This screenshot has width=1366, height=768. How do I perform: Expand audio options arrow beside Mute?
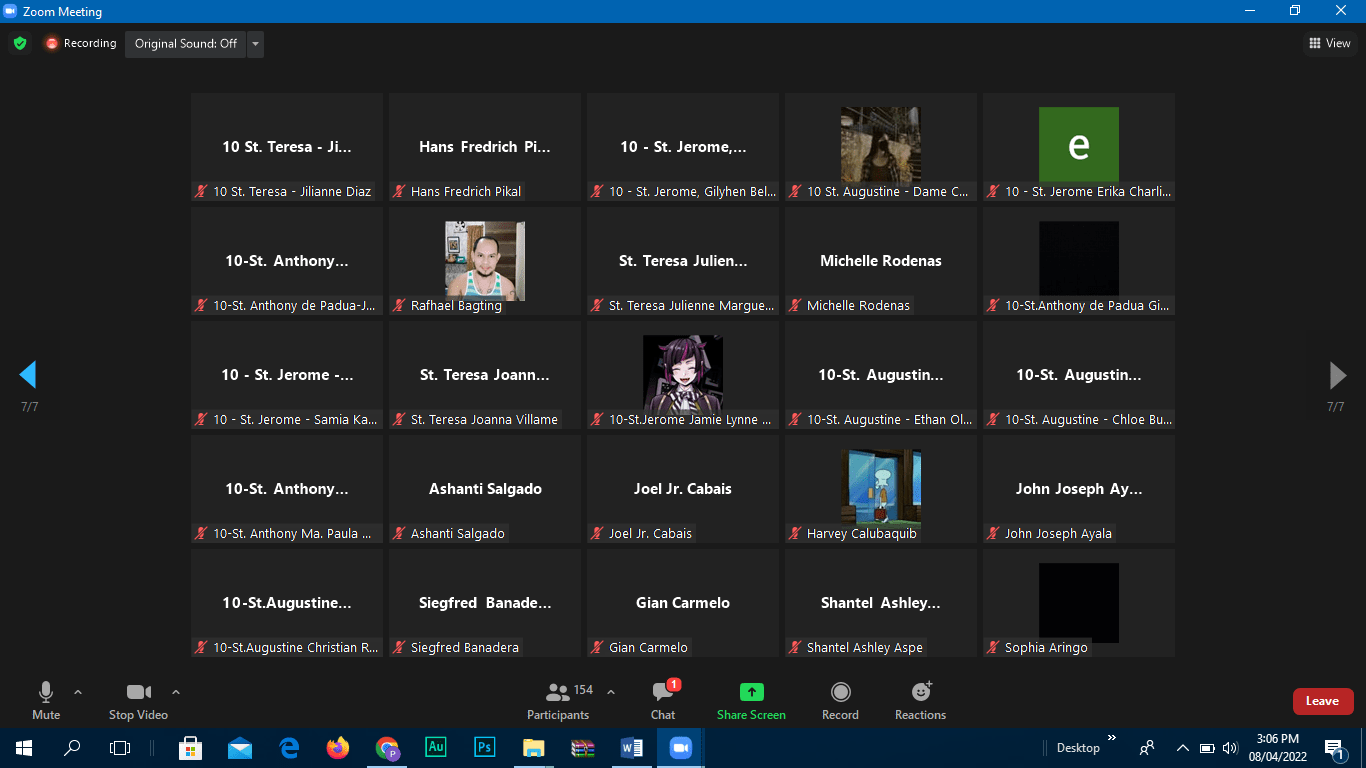point(78,692)
